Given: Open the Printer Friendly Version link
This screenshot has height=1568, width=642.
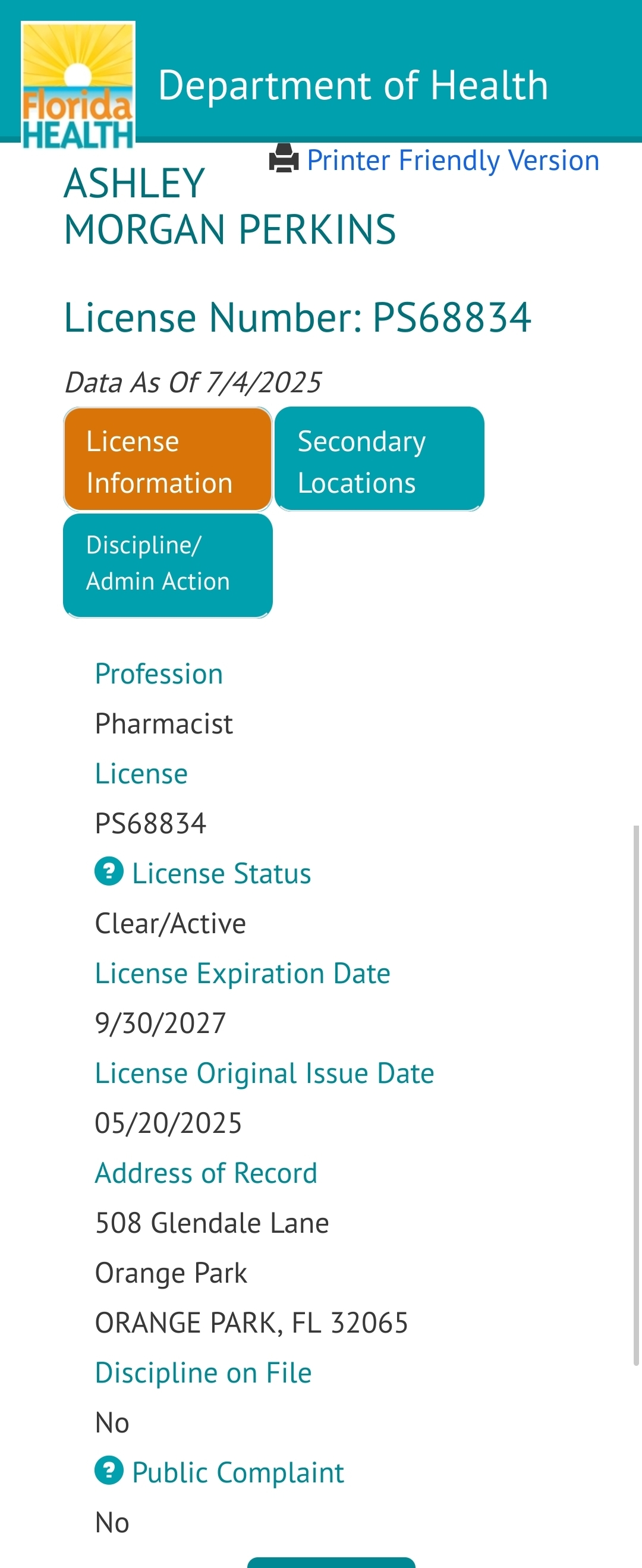Looking at the screenshot, I should pos(453,160).
